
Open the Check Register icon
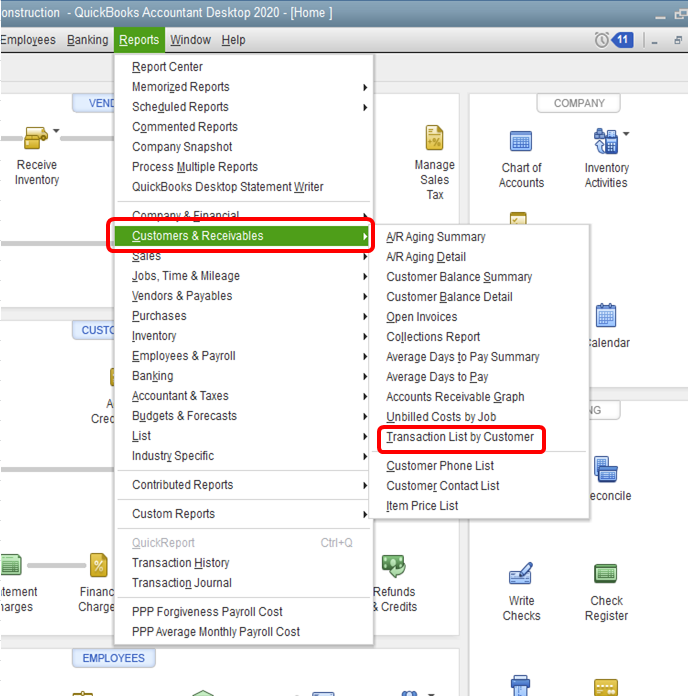click(x=605, y=573)
